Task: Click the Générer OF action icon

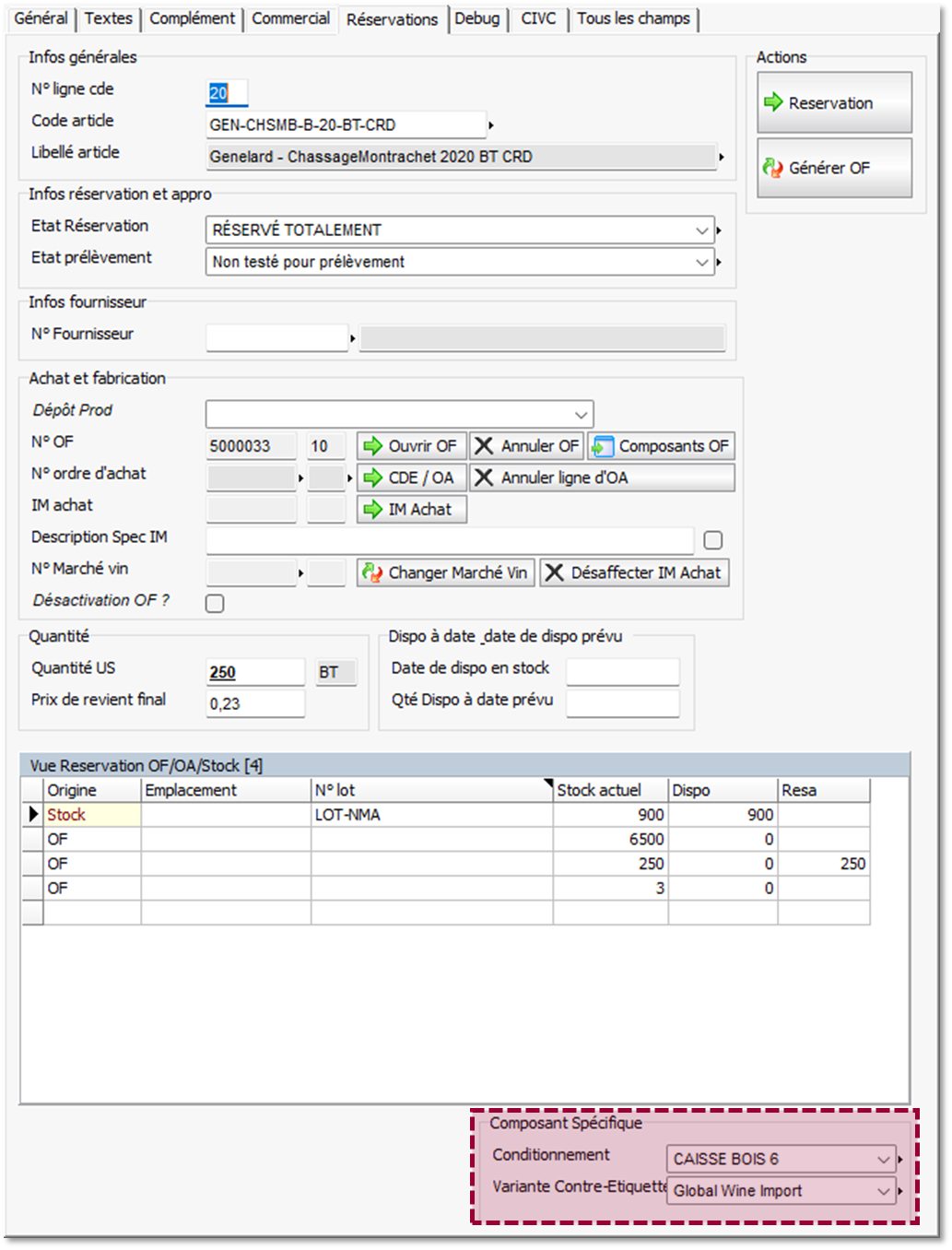Action: point(772,168)
